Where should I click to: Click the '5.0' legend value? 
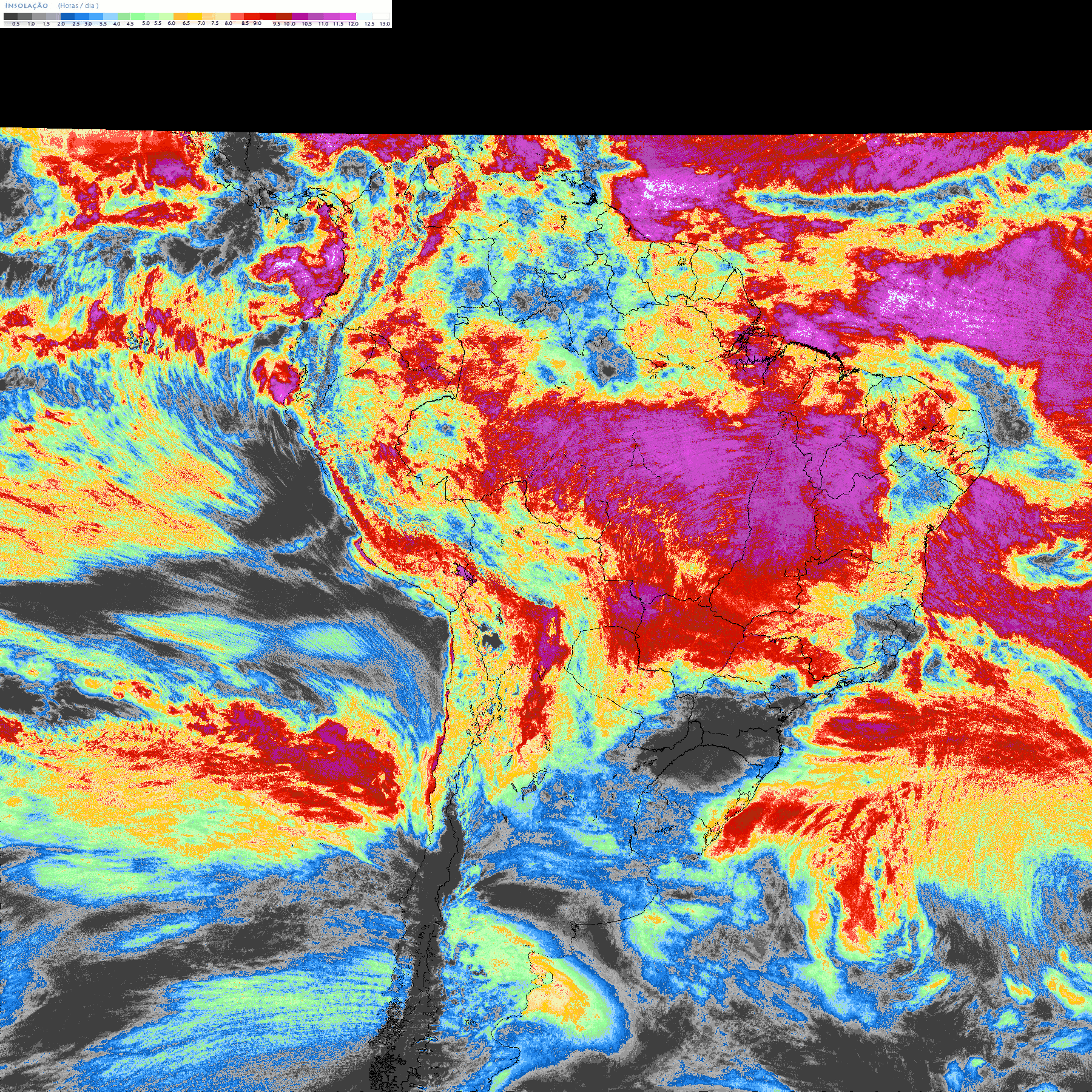[x=146, y=23]
